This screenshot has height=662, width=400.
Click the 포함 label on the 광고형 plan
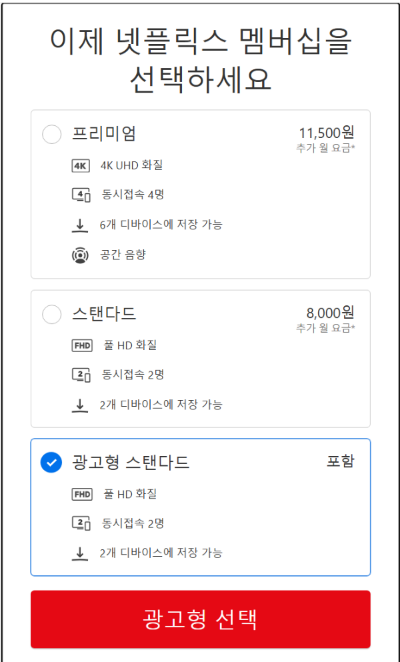coord(340,461)
